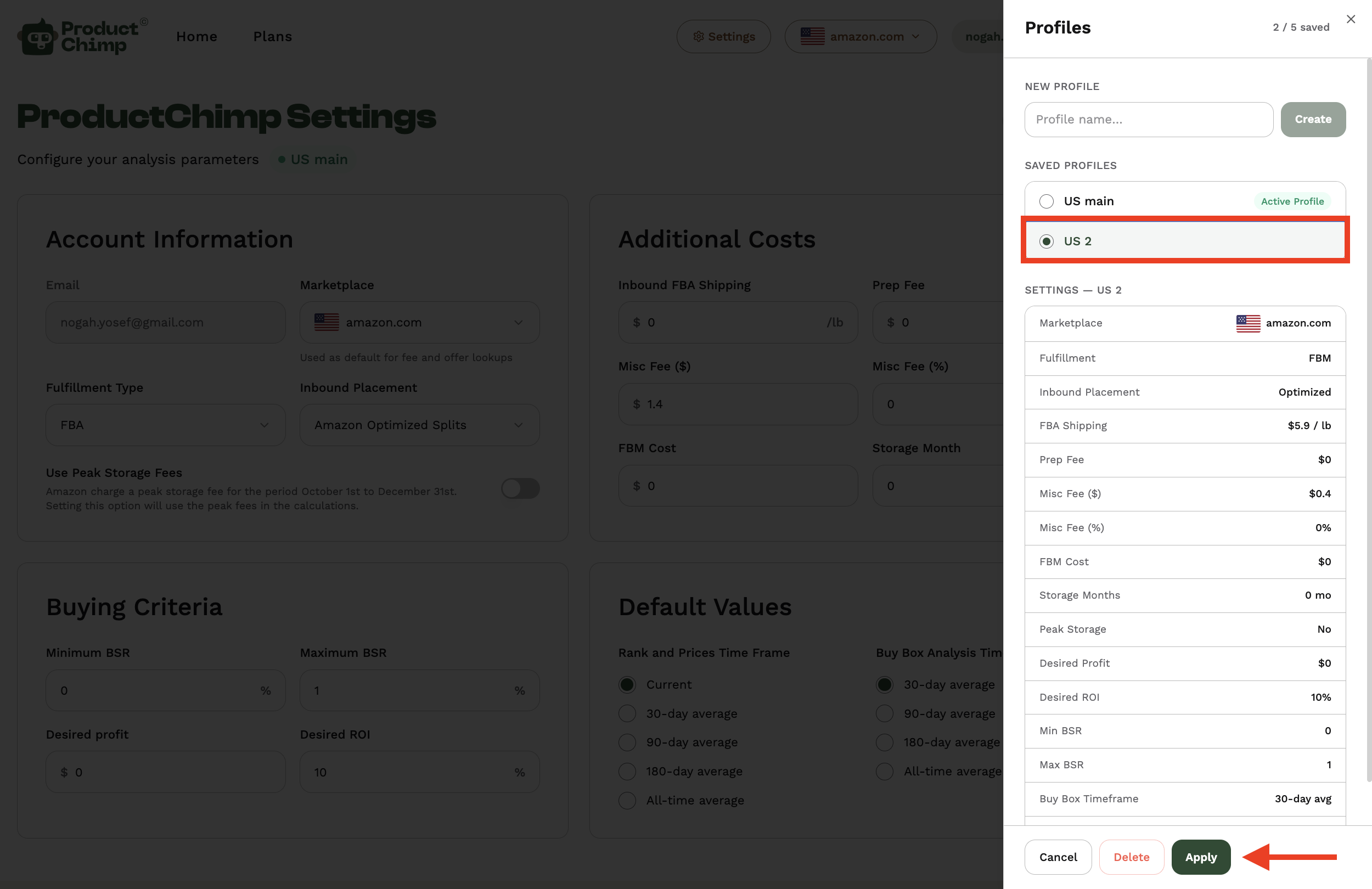Select the US main profile radio button
The width and height of the screenshot is (1372, 889).
1047,201
